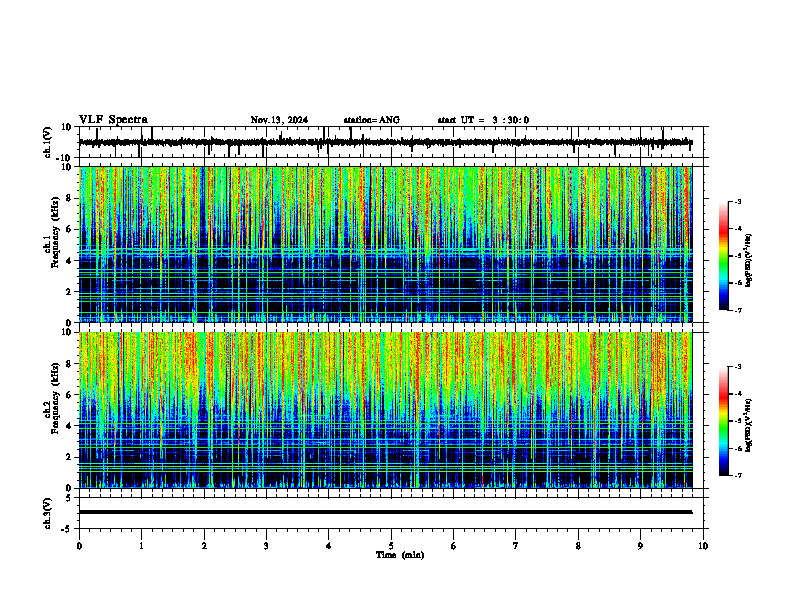This screenshot has width=792, height=612.
Task: Click time axis tick label '9'
Action: tap(640, 546)
